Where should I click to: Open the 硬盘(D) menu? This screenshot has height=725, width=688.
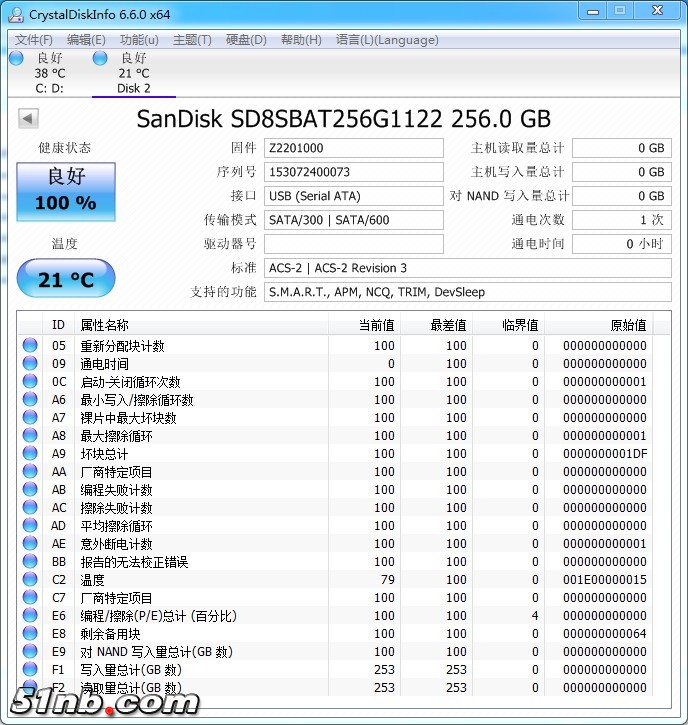click(246, 40)
